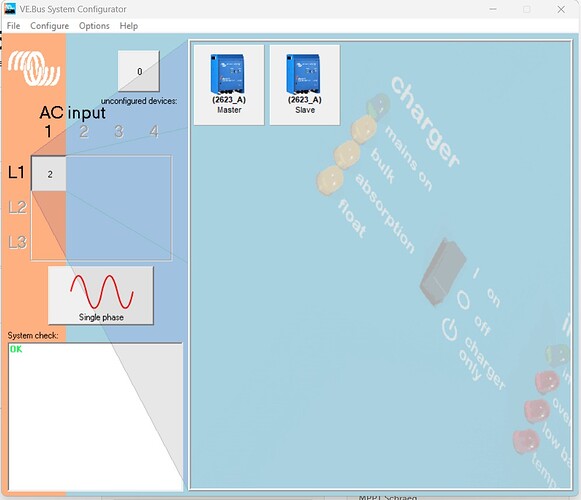Select the Master (2623_A) device tile
The height and width of the screenshot is (500, 581).
pyautogui.click(x=229, y=85)
